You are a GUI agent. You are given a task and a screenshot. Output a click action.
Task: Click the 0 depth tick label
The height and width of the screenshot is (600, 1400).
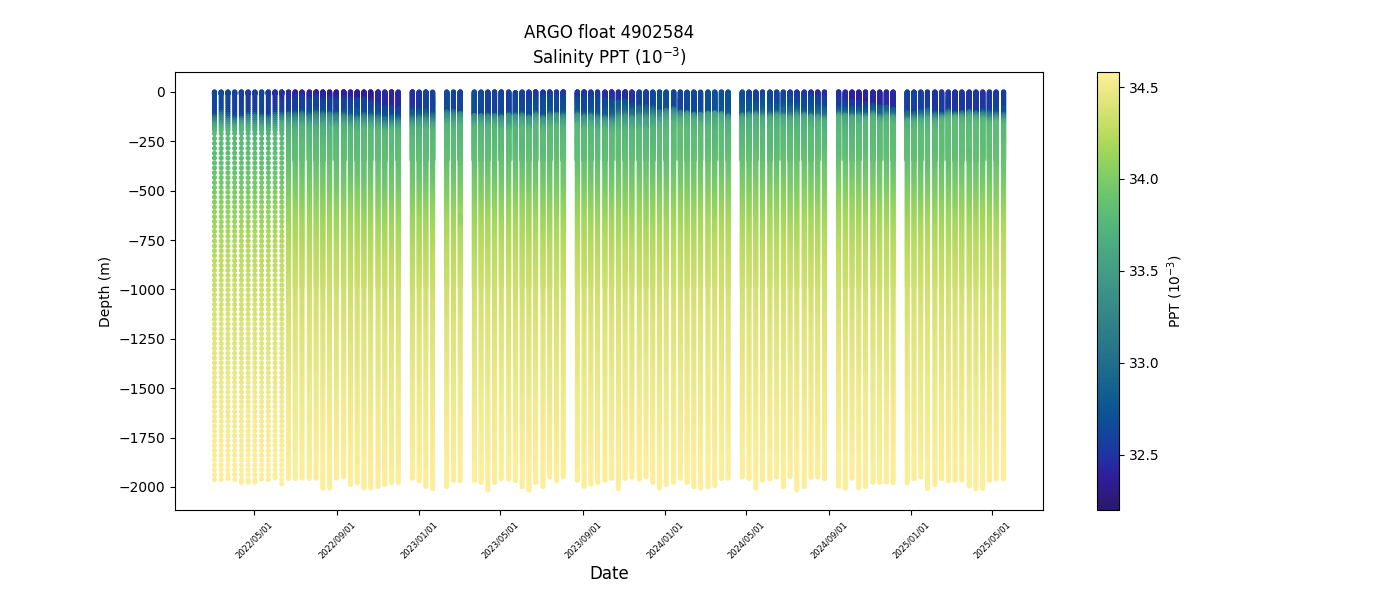160,92
